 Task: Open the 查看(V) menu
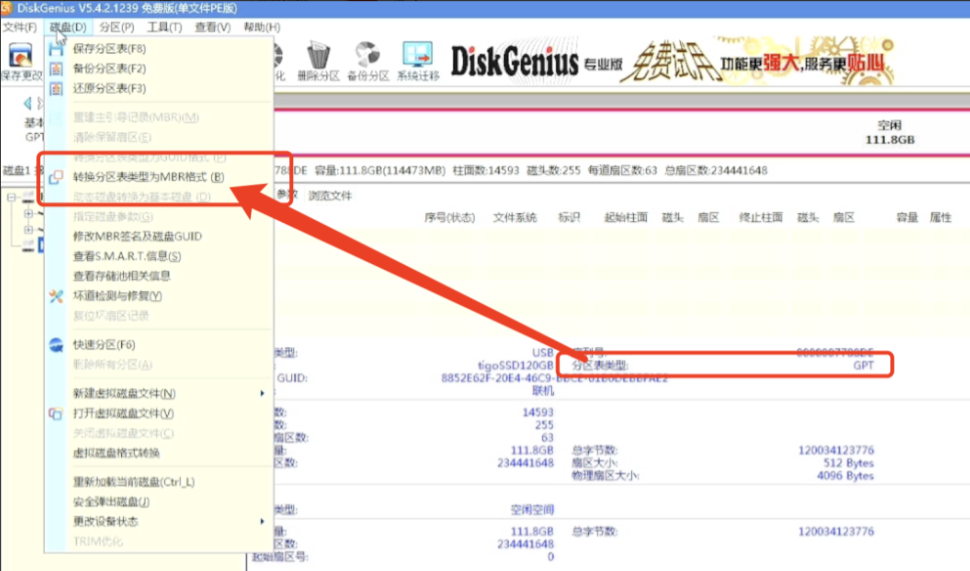213,27
